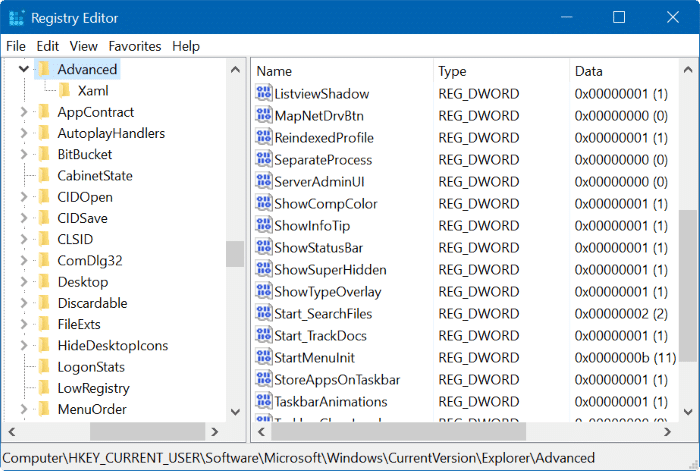The width and height of the screenshot is (700, 471).
Task: Click the ServerAdminUI DWORD value icon
Action: [264, 181]
